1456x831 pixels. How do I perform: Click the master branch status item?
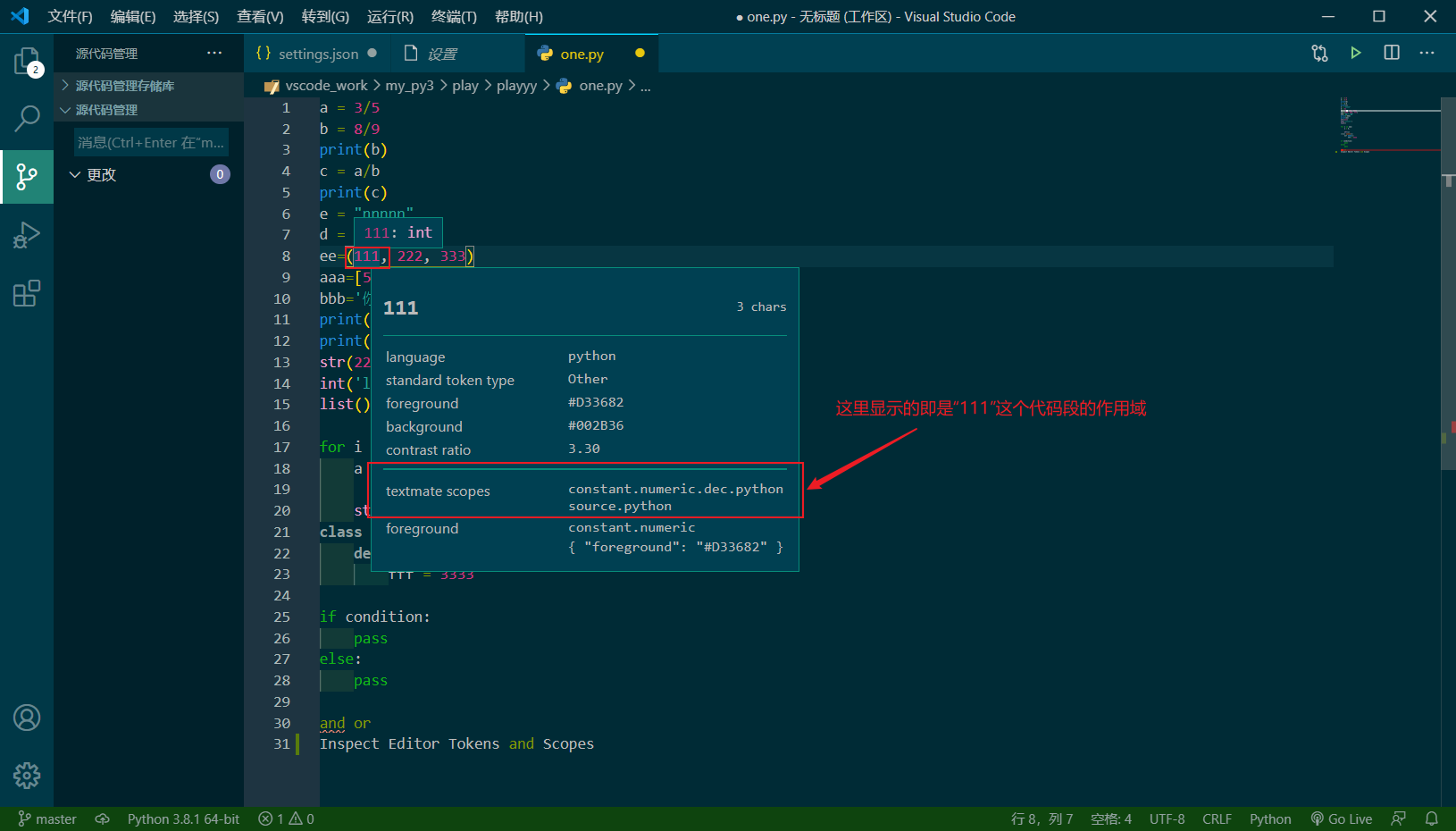coord(47,818)
